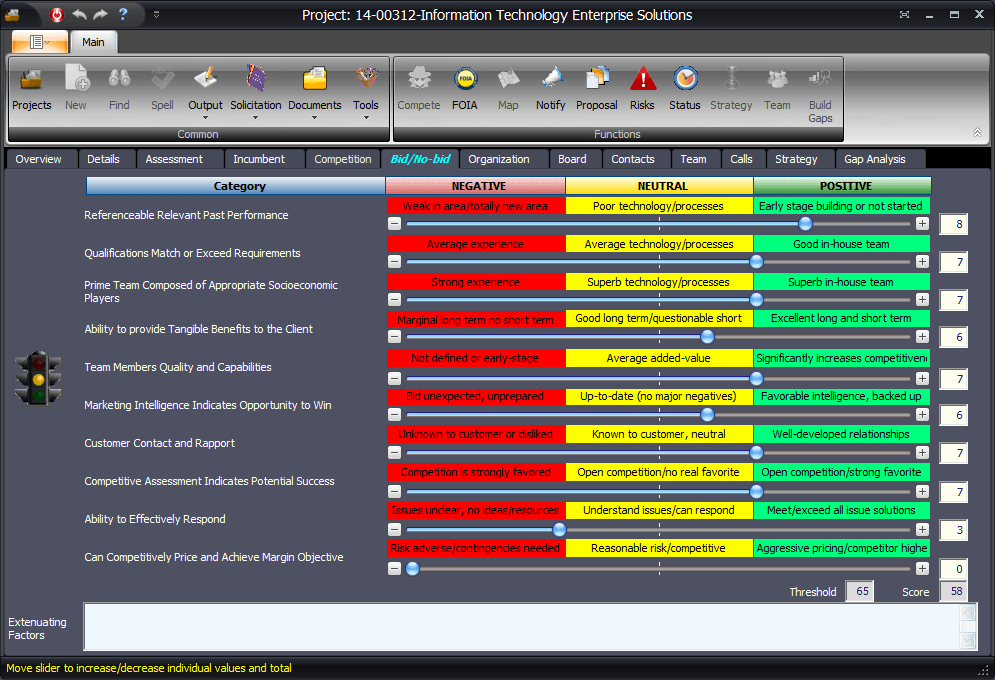
Task: Switch to the Gap Analysis tab
Action: point(874,159)
